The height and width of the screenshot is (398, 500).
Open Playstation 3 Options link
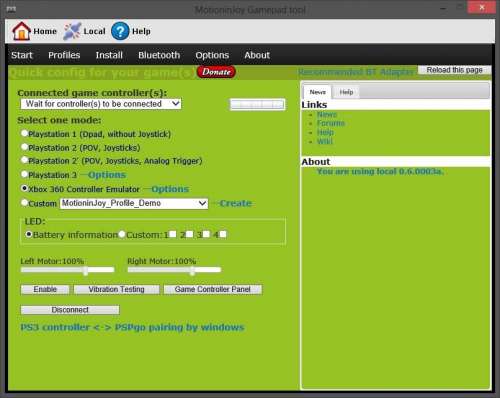click(107, 175)
